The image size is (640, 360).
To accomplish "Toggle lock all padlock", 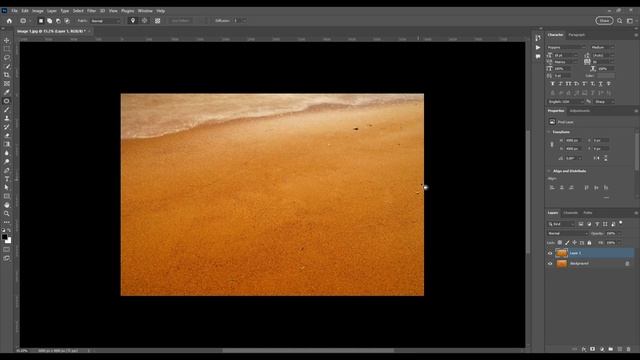I will 589,243.
